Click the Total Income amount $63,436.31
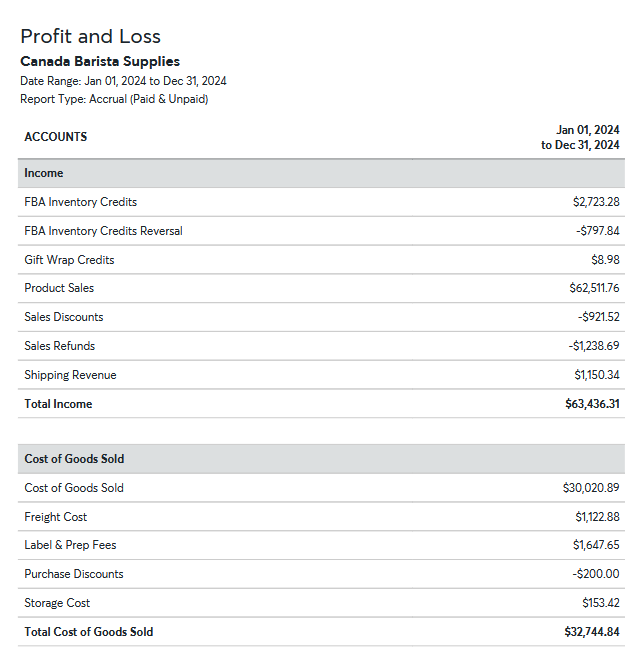This screenshot has width=643, height=663. click(592, 404)
